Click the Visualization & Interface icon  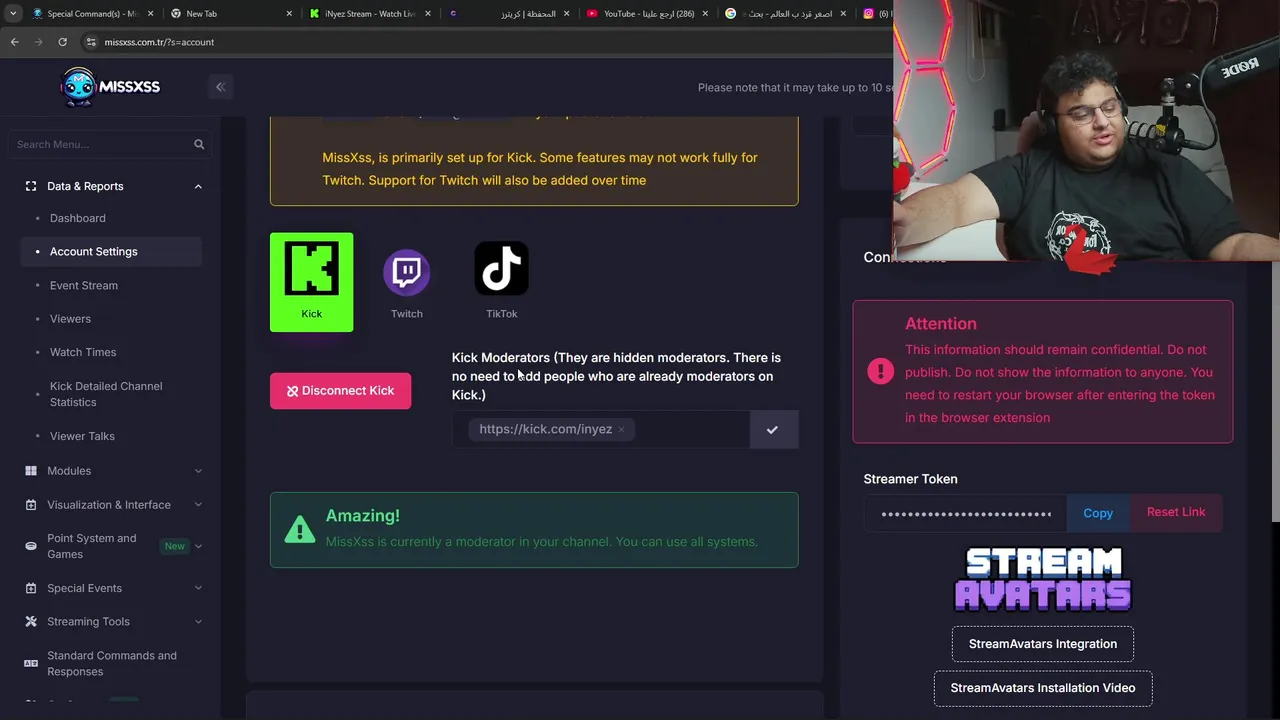(x=30, y=505)
